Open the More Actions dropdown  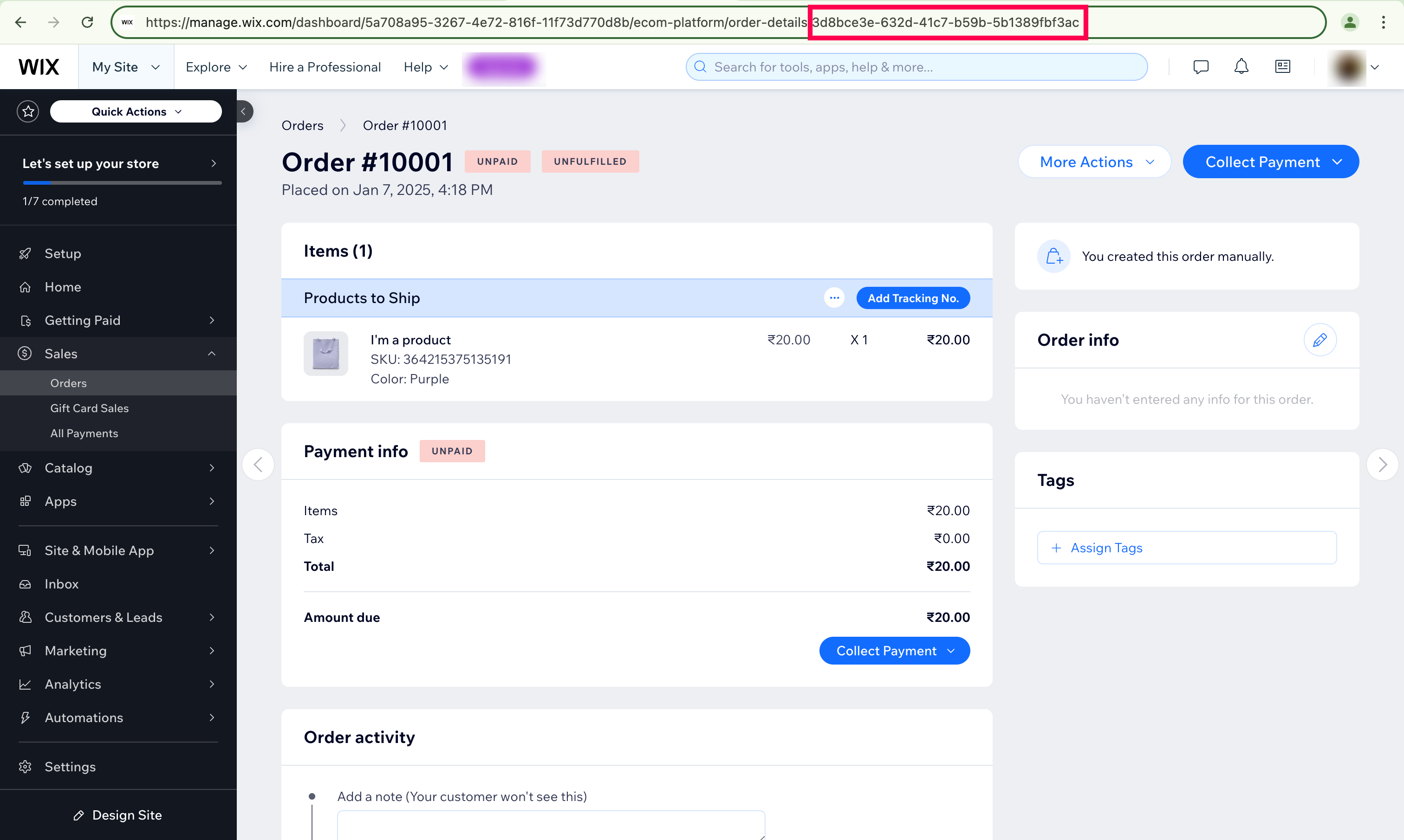pos(1094,162)
